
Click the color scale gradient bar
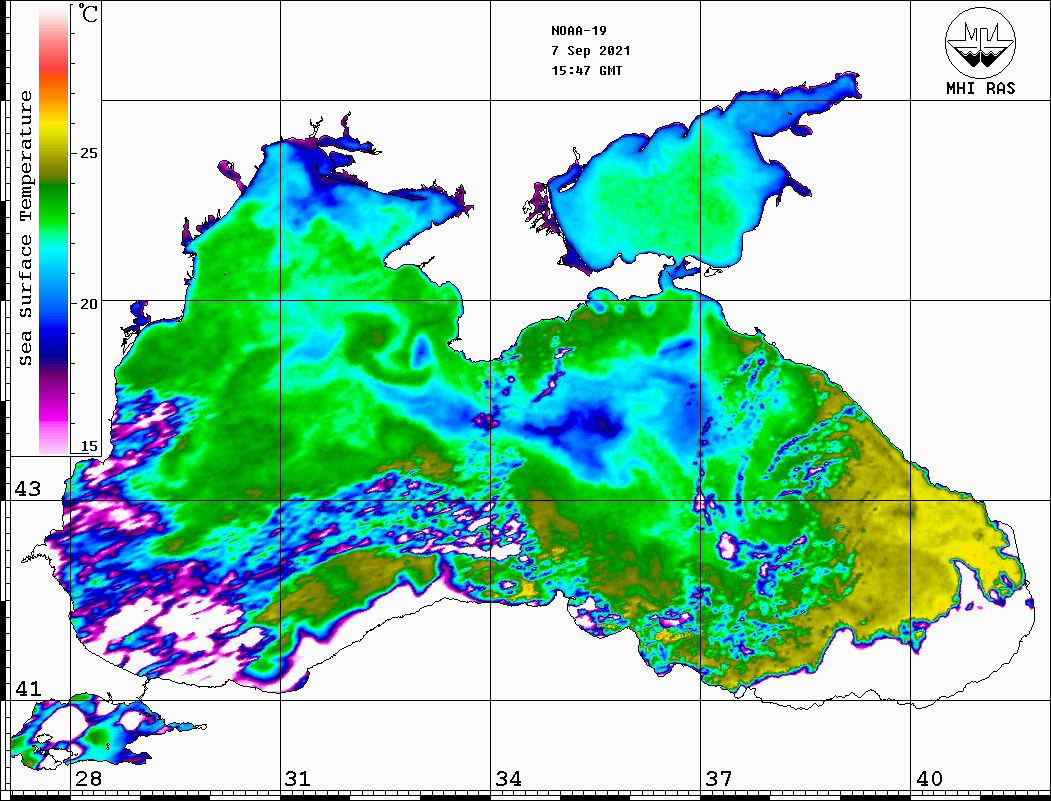click(x=54, y=229)
